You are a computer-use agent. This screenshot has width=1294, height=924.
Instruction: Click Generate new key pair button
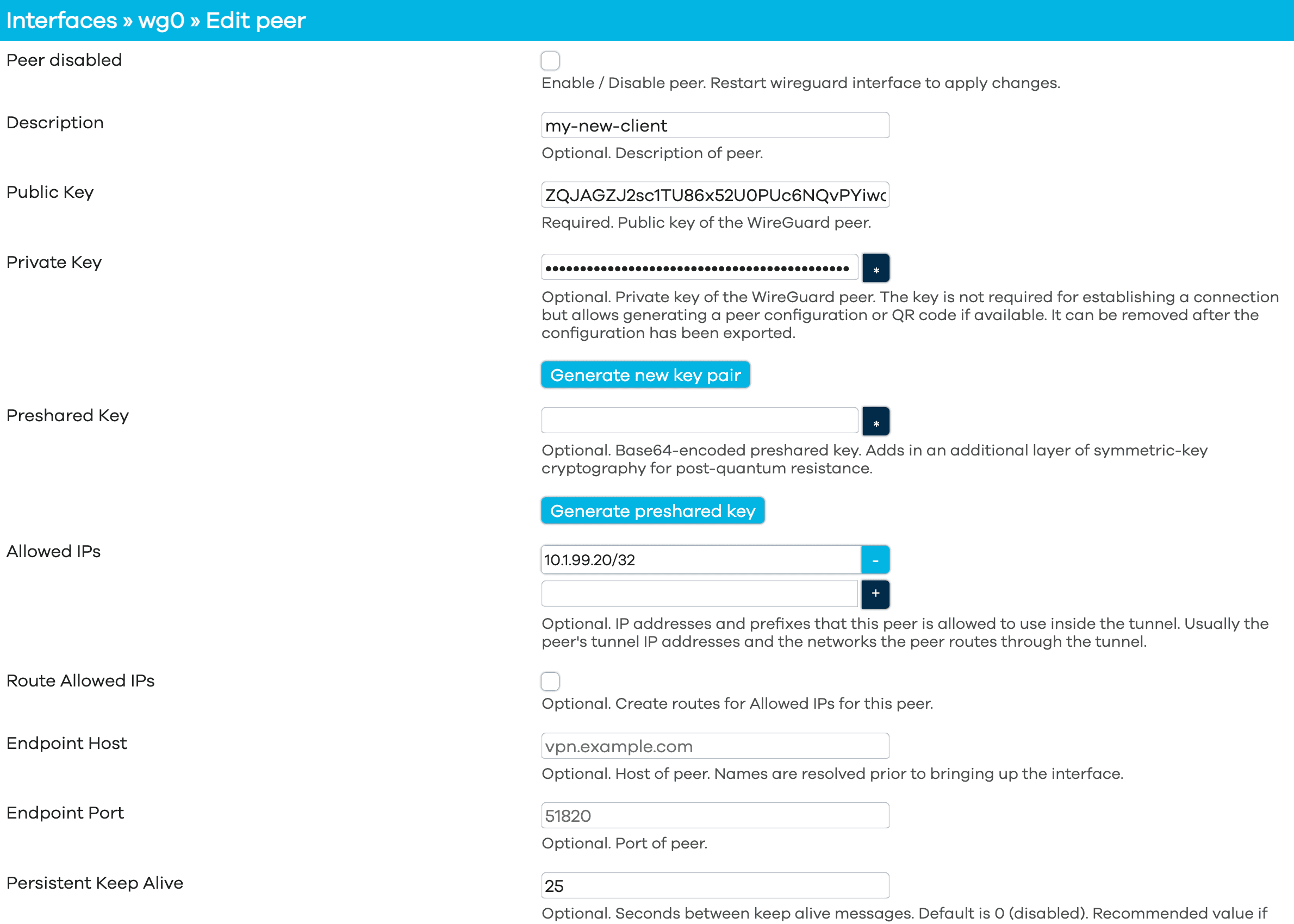(x=645, y=375)
